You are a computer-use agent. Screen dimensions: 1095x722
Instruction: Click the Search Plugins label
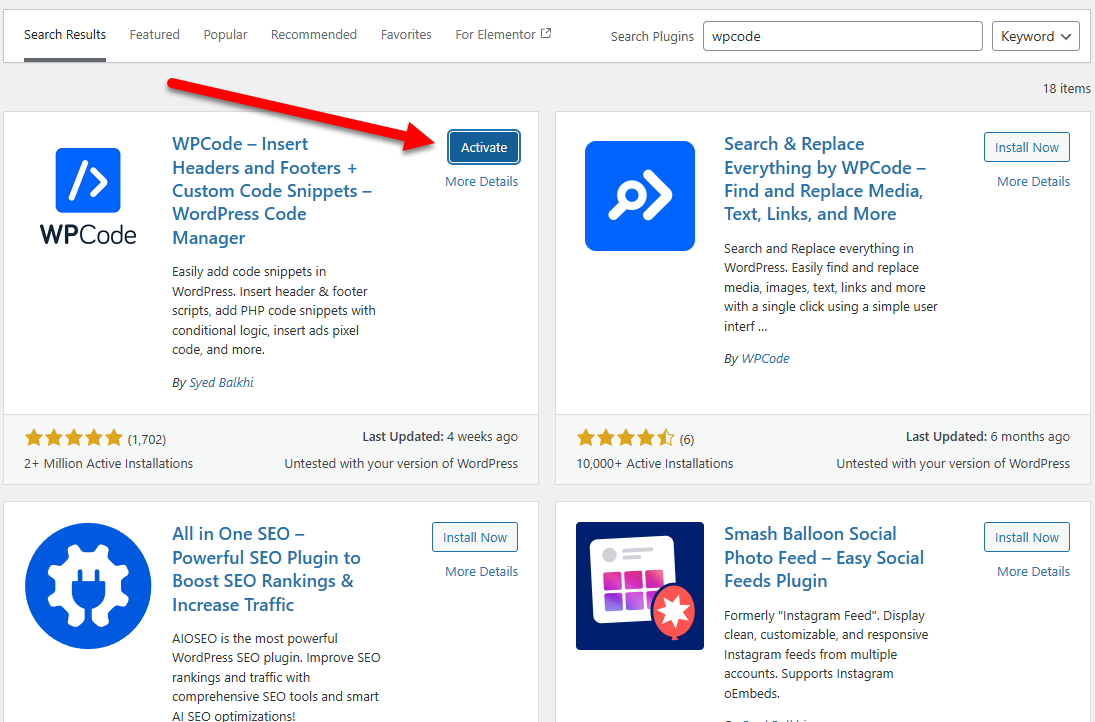click(652, 36)
